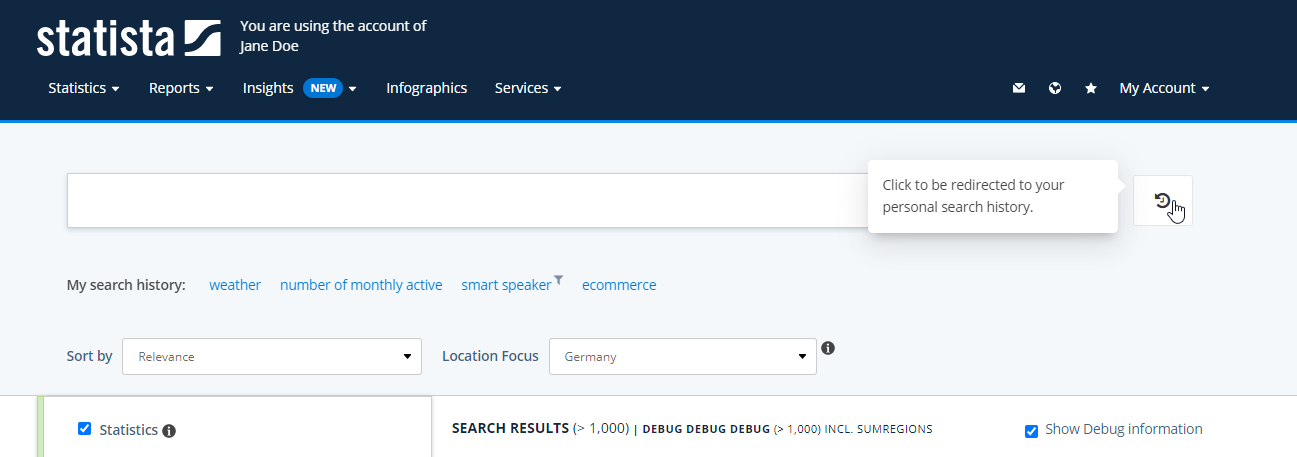The height and width of the screenshot is (457, 1297).
Task: Toggle Show Debug information checkbox
Action: [x=1032, y=430]
